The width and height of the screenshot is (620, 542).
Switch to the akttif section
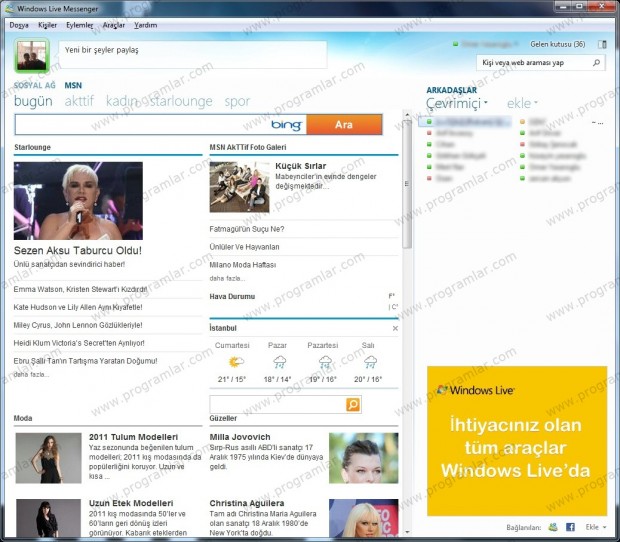(79, 101)
